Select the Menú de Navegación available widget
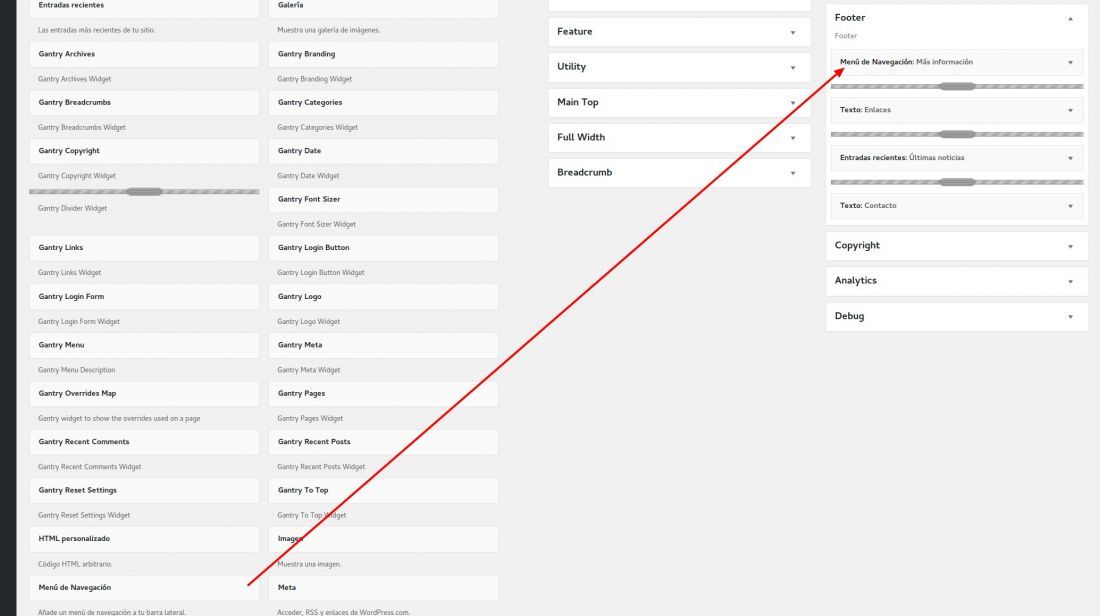Screen dimensions: 1100x616 point(144,588)
